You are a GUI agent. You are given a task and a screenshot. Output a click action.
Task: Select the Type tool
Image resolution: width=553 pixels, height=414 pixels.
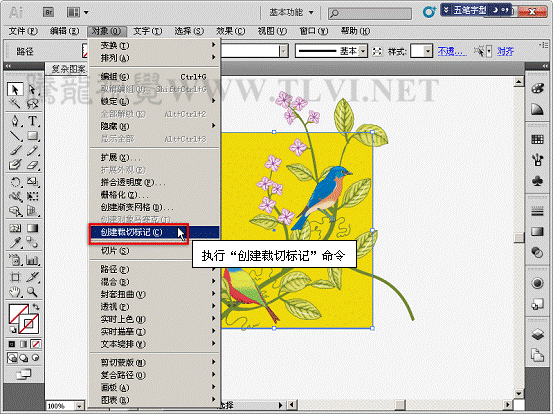pos(32,121)
